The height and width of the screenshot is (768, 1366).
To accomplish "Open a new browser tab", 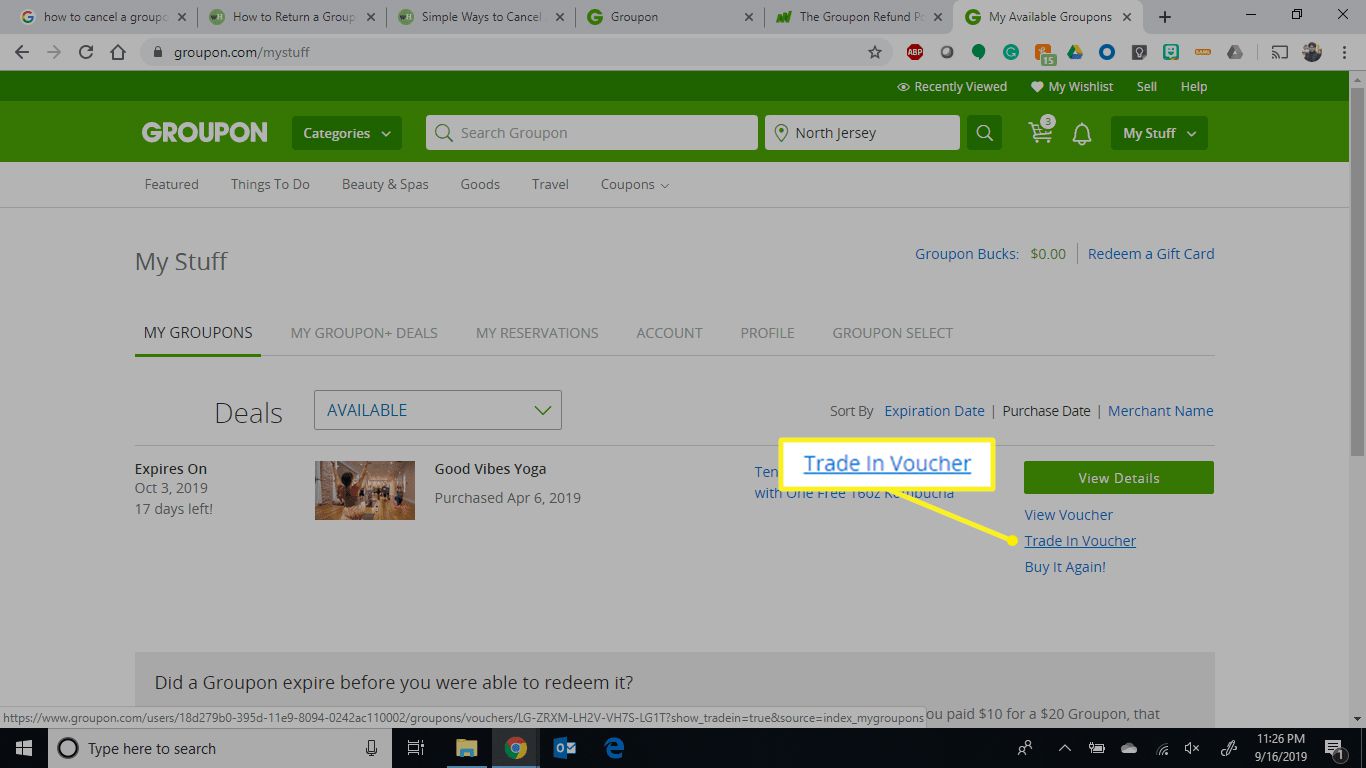I will pyautogui.click(x=1165, y=17).
